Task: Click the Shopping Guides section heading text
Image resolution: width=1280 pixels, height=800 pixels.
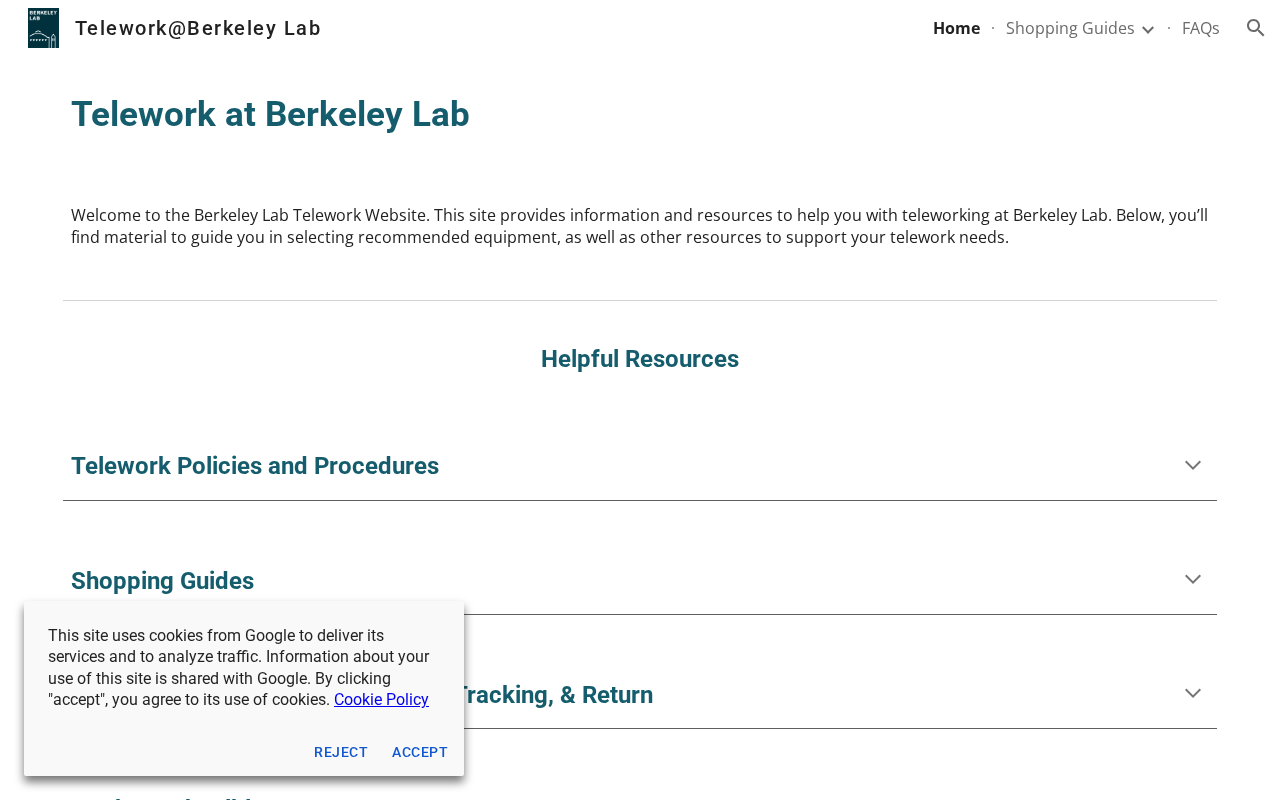Action: [x=162, y=581]
